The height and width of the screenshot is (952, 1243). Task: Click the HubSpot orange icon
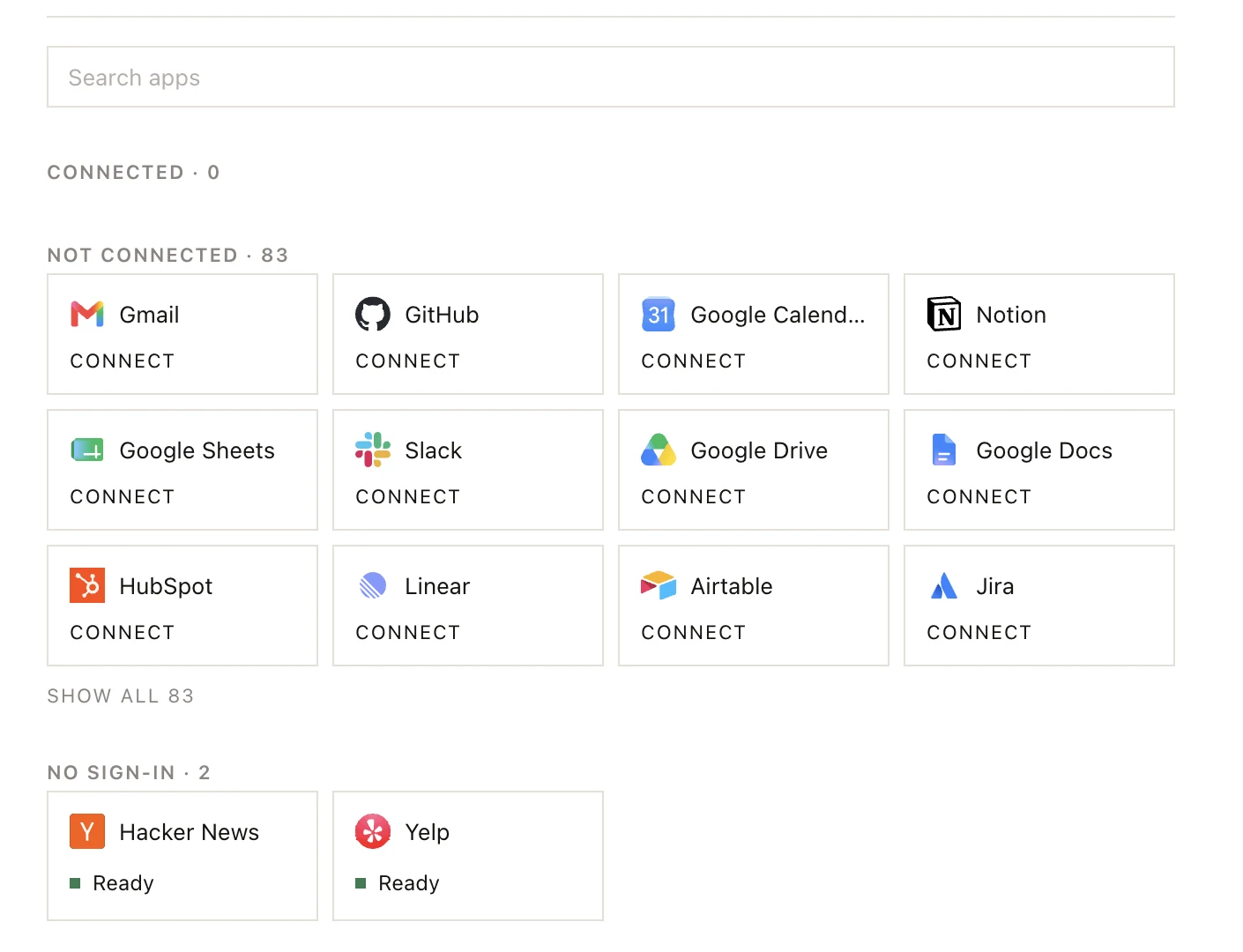click(x=87, y=586)
